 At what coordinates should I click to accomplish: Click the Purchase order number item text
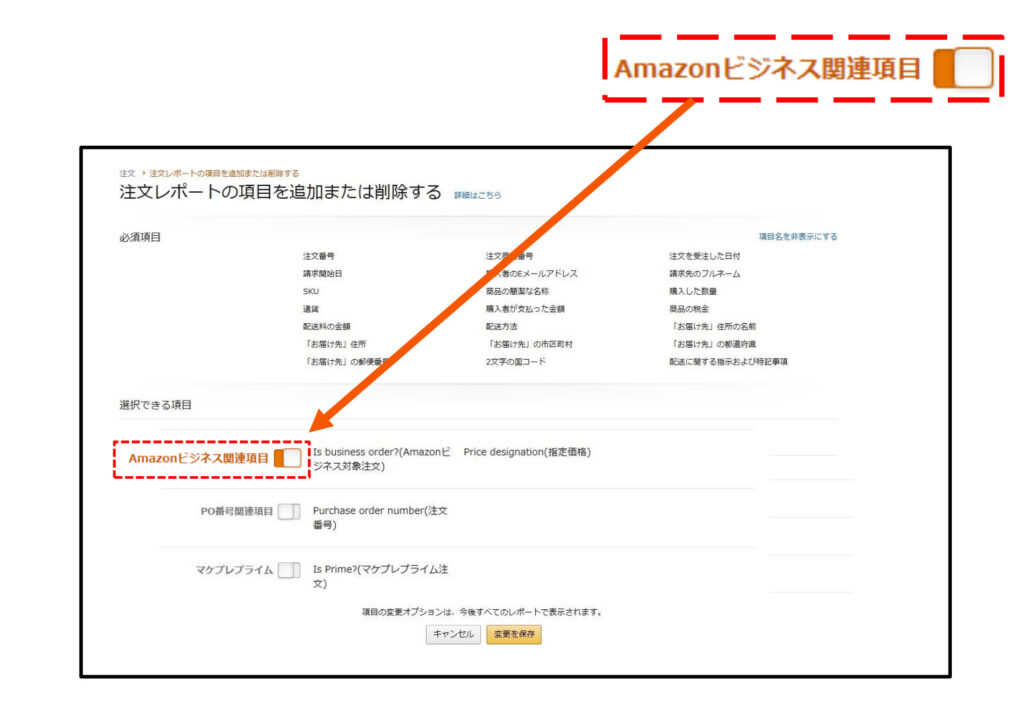[380, 518]
